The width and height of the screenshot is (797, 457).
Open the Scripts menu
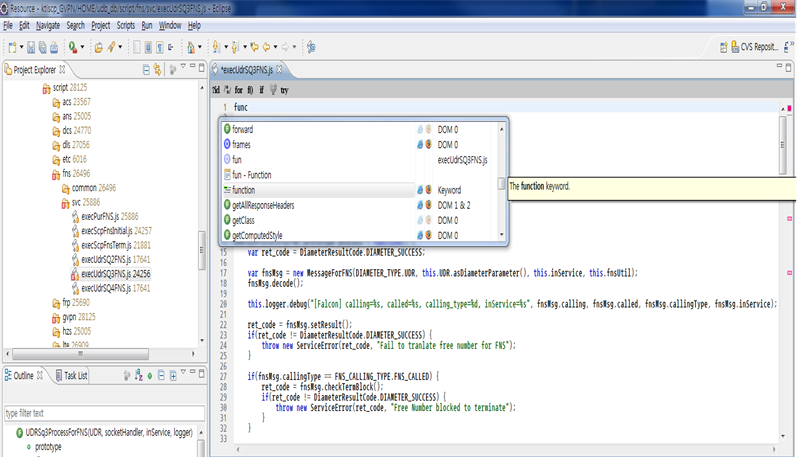[x=126, y=25]
